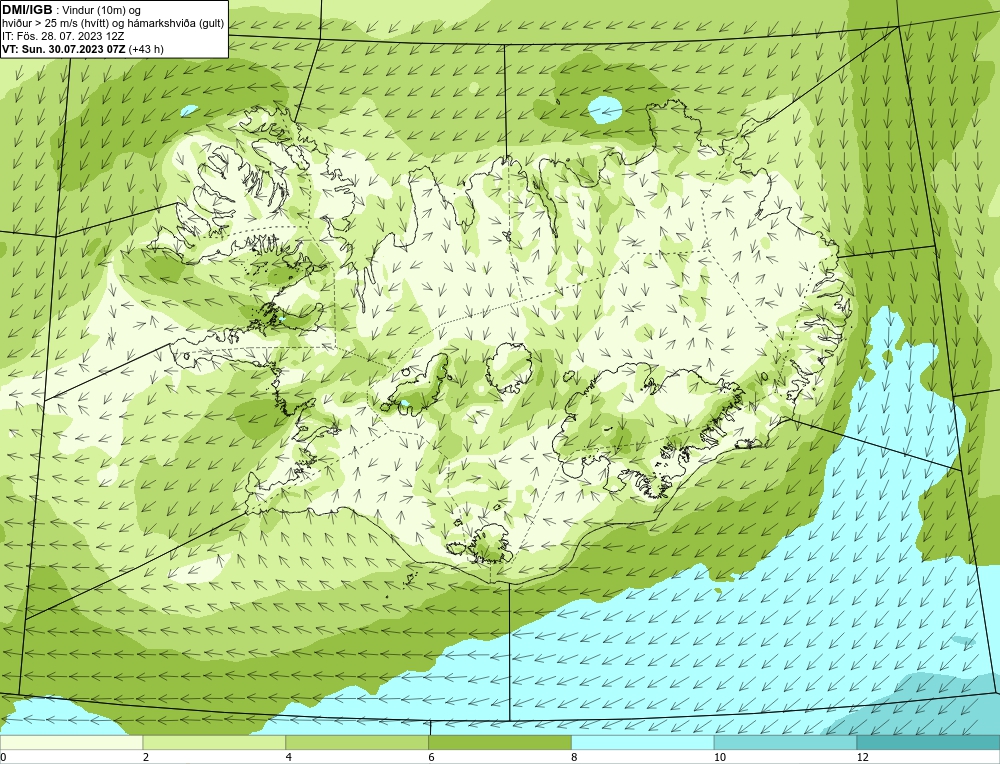Image resolution: width=1000 pixels, height=764 pixels.
Task: Click the legend label 8
Action: (575, 757)
